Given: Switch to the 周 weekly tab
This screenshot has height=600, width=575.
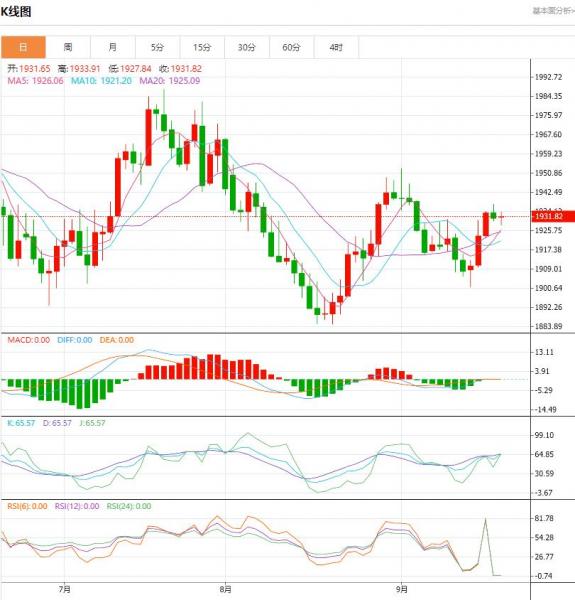Looking at the screenshot, I should (x=68, y=47).
